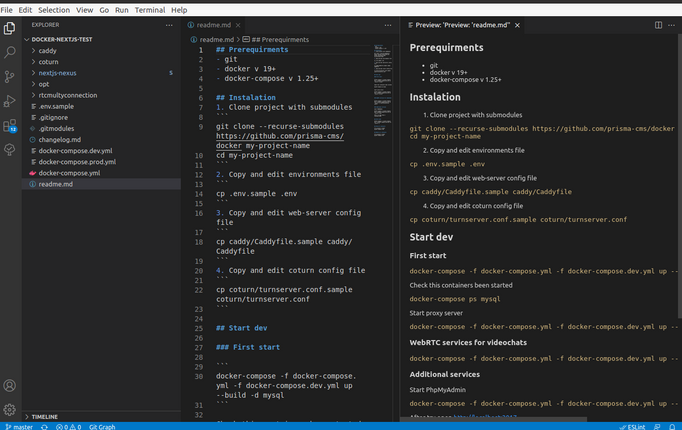This screenshot has height=430, width=682.
Task: Click editor line '### First start'
Action: pos(248,347)
